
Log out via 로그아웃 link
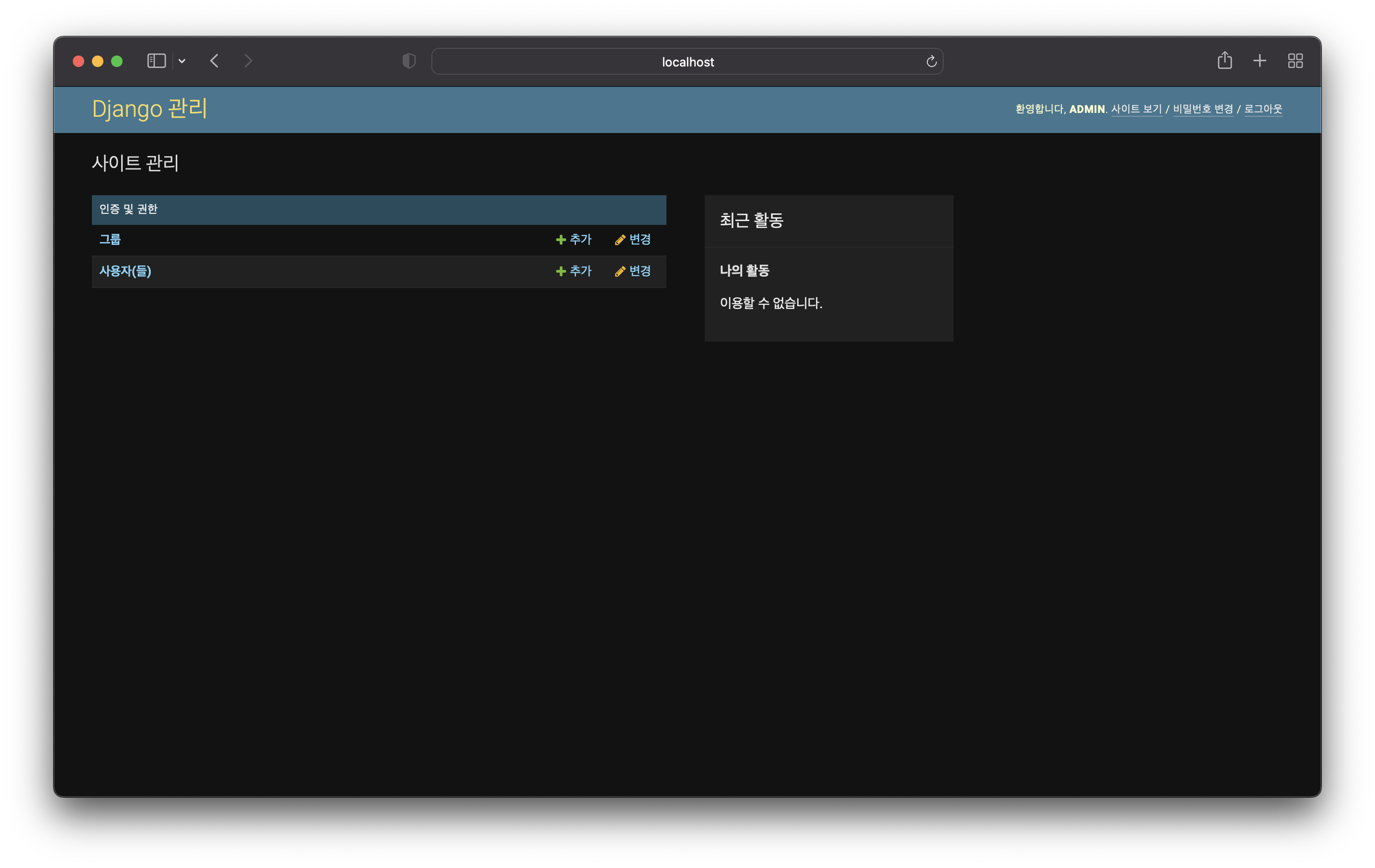click(x=1263, y=109)
